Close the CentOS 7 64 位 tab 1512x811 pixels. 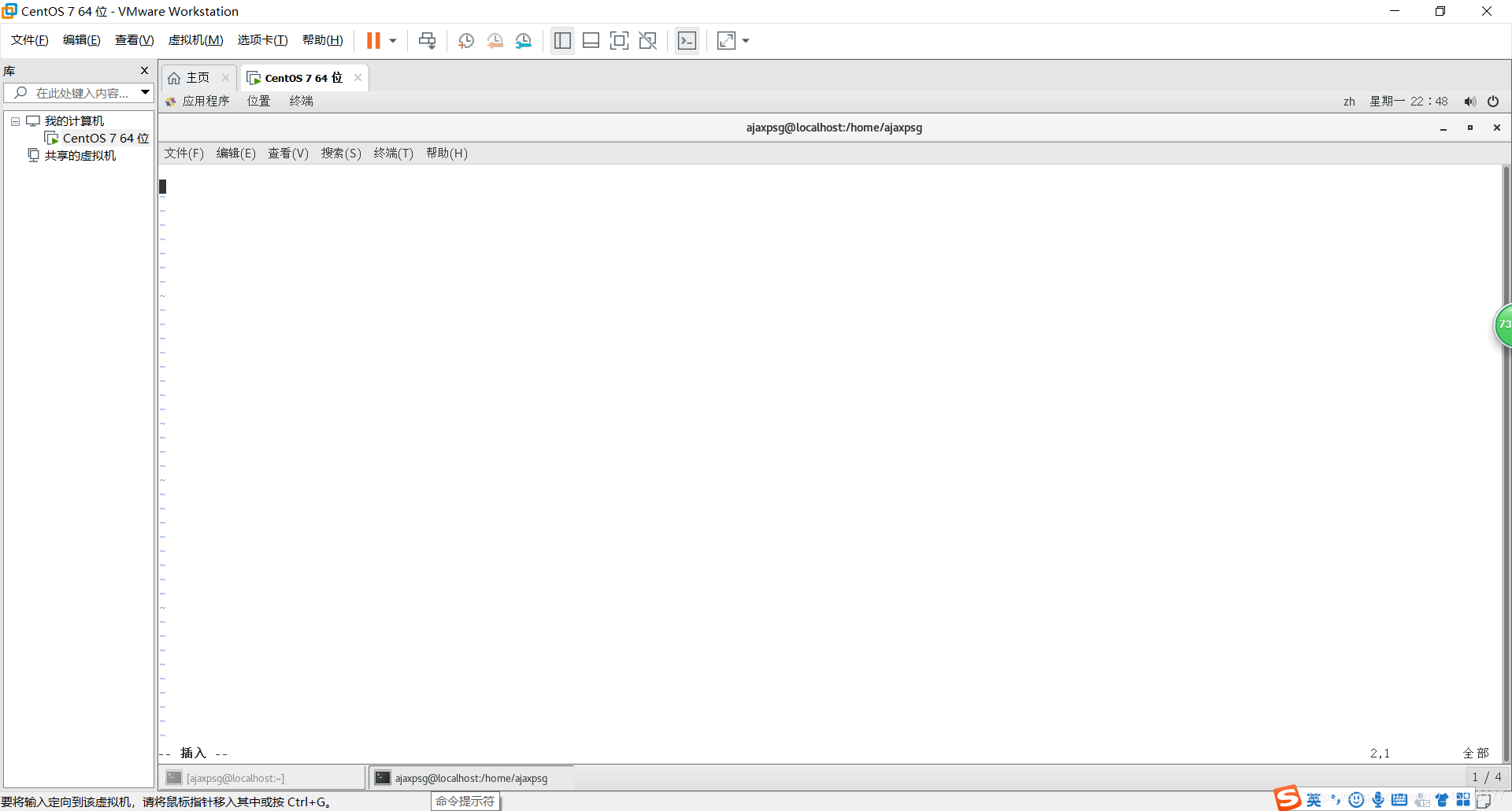(358, 77)
